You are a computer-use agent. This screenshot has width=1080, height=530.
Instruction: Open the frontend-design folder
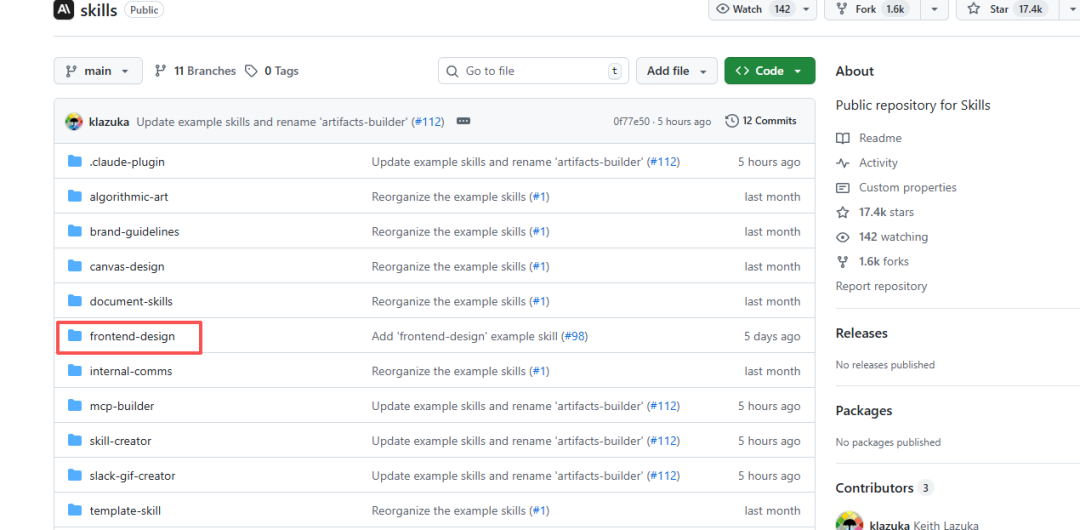pos(132,337)
